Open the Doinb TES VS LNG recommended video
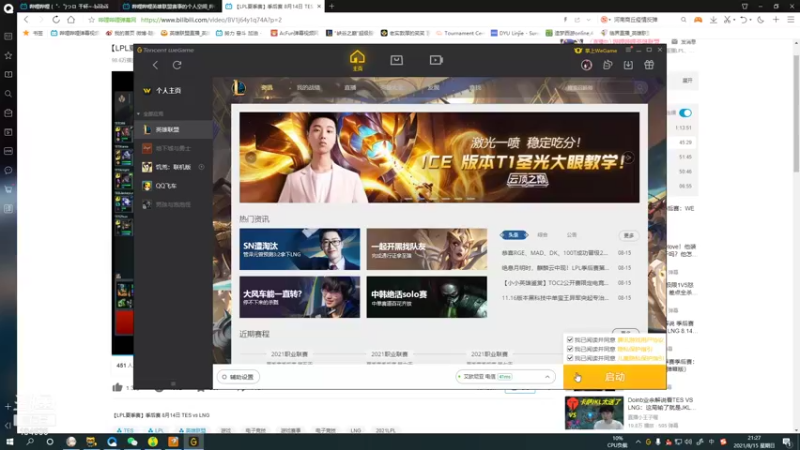 [x=630, y=412]
